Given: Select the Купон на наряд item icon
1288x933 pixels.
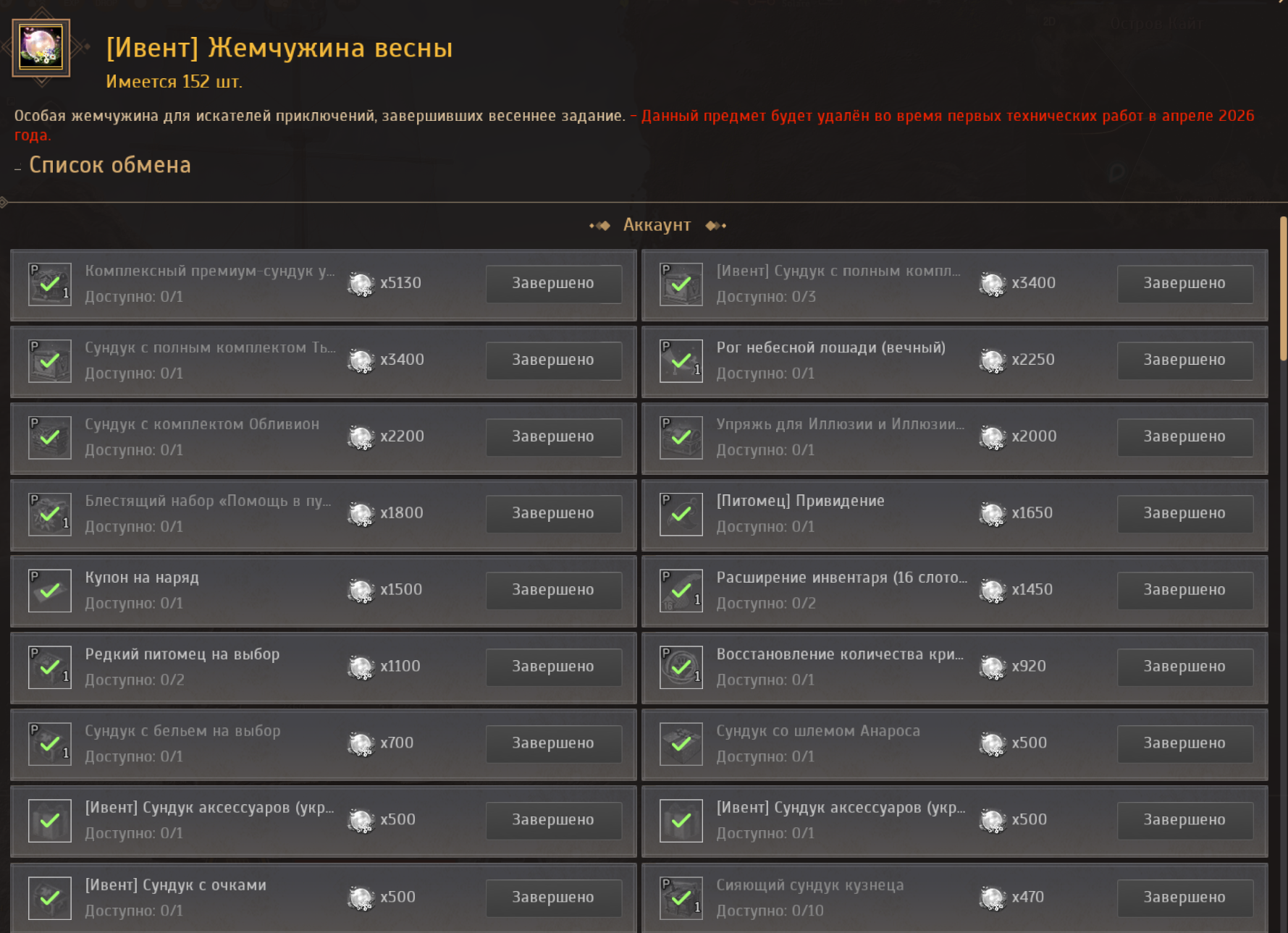Looking at the screenshot, I should pos(50,591).
